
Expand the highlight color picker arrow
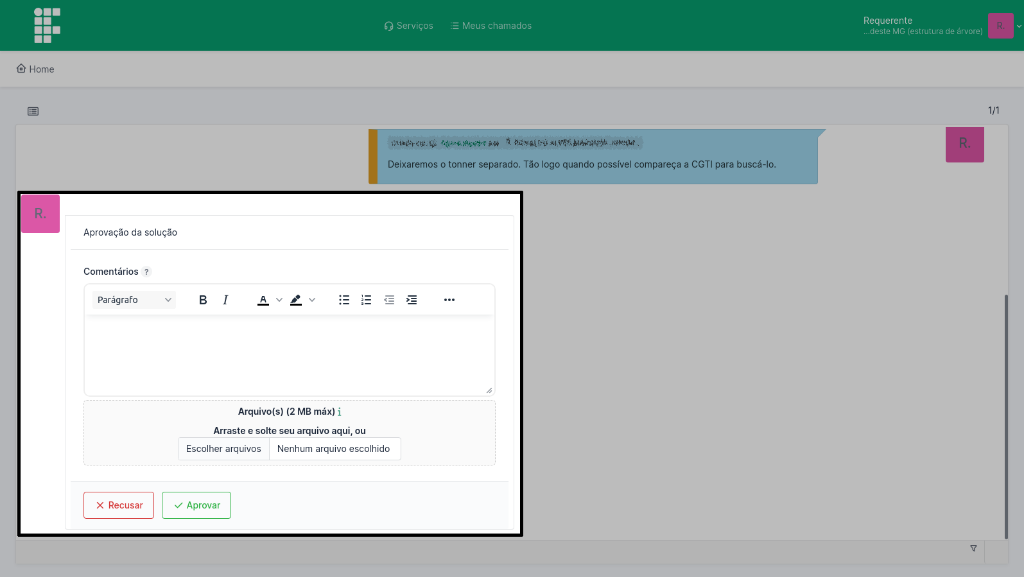pos(312,300)
